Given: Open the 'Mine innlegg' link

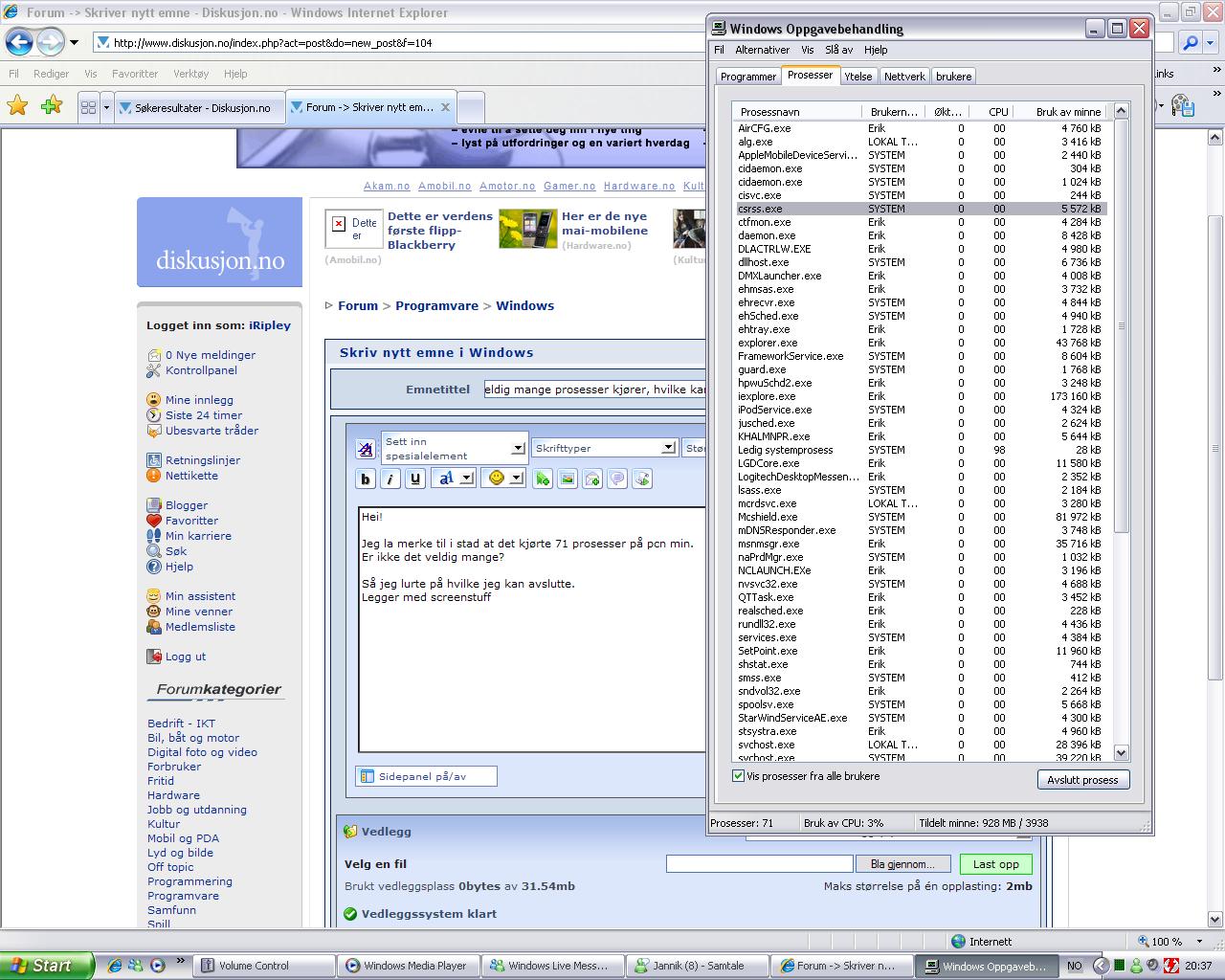Looking at the screenshot, I should (199, 400).
